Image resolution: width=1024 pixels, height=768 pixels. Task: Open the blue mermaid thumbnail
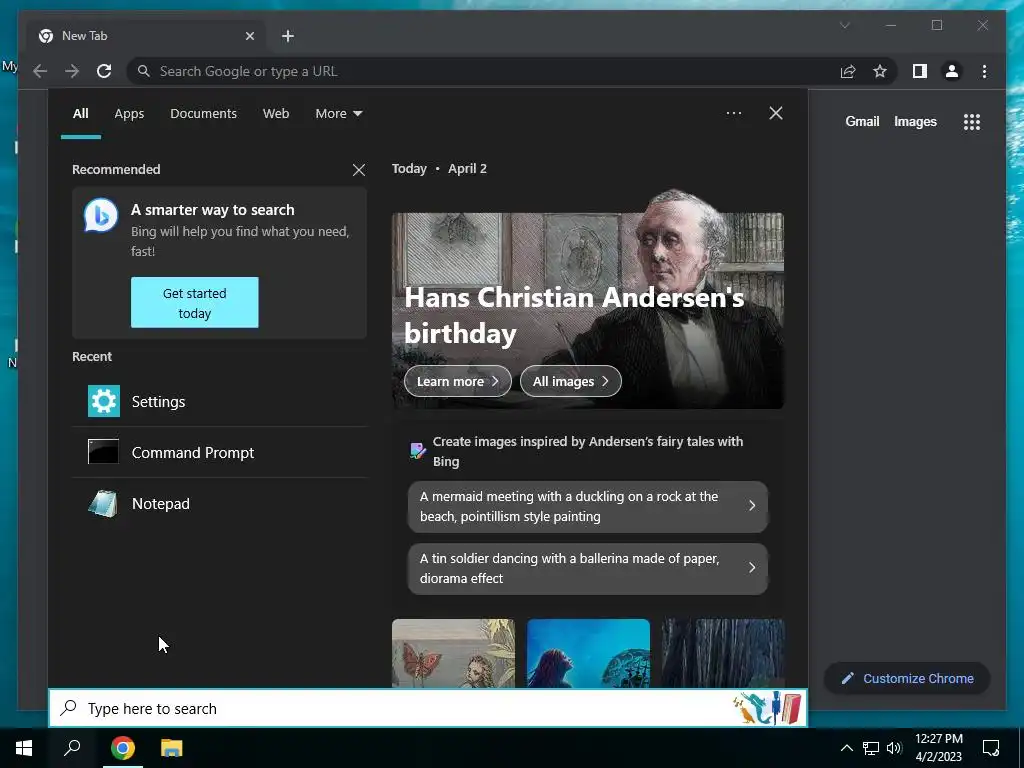coord(588,653)
